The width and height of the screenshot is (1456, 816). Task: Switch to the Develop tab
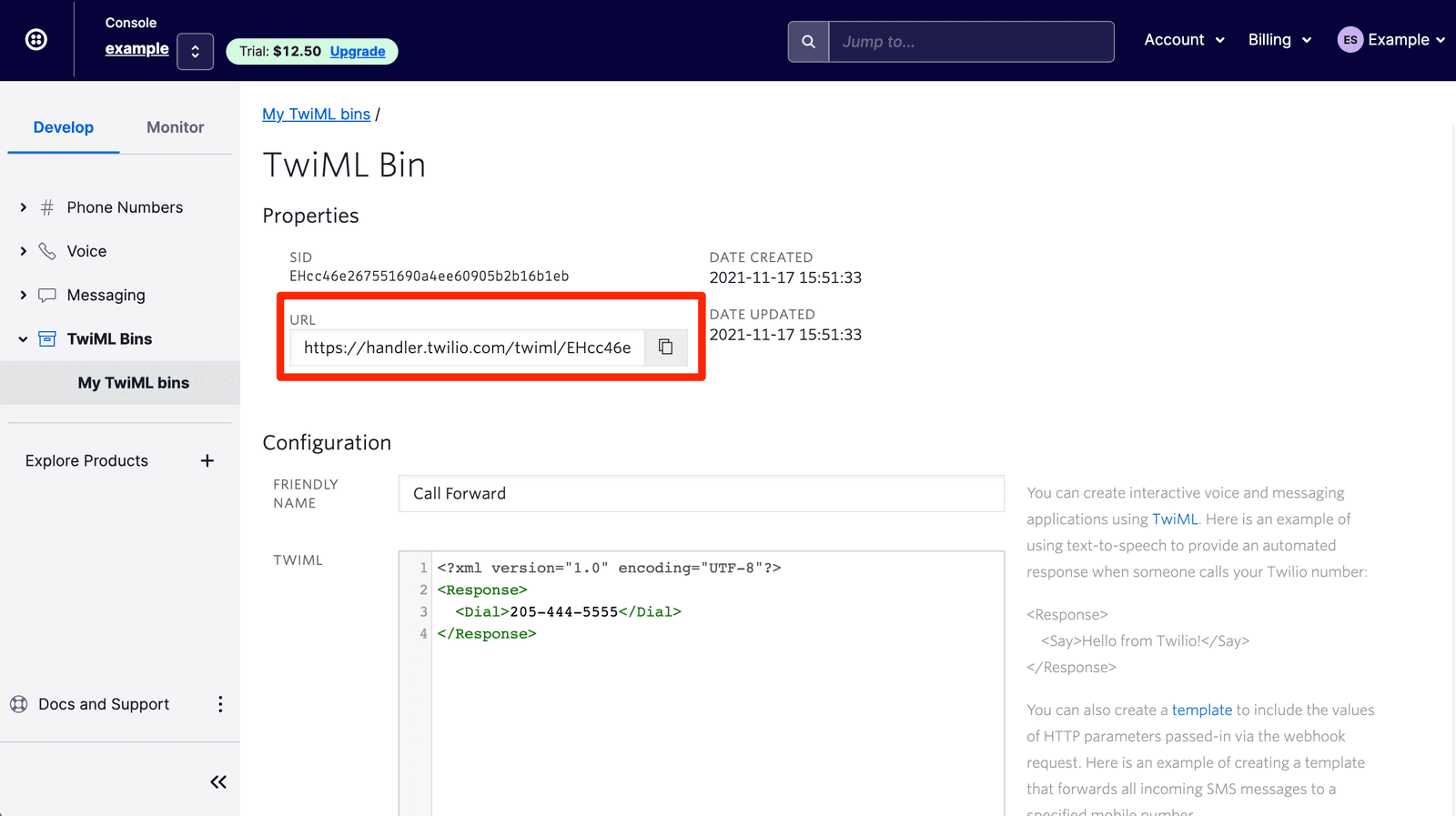pos(64,127)
